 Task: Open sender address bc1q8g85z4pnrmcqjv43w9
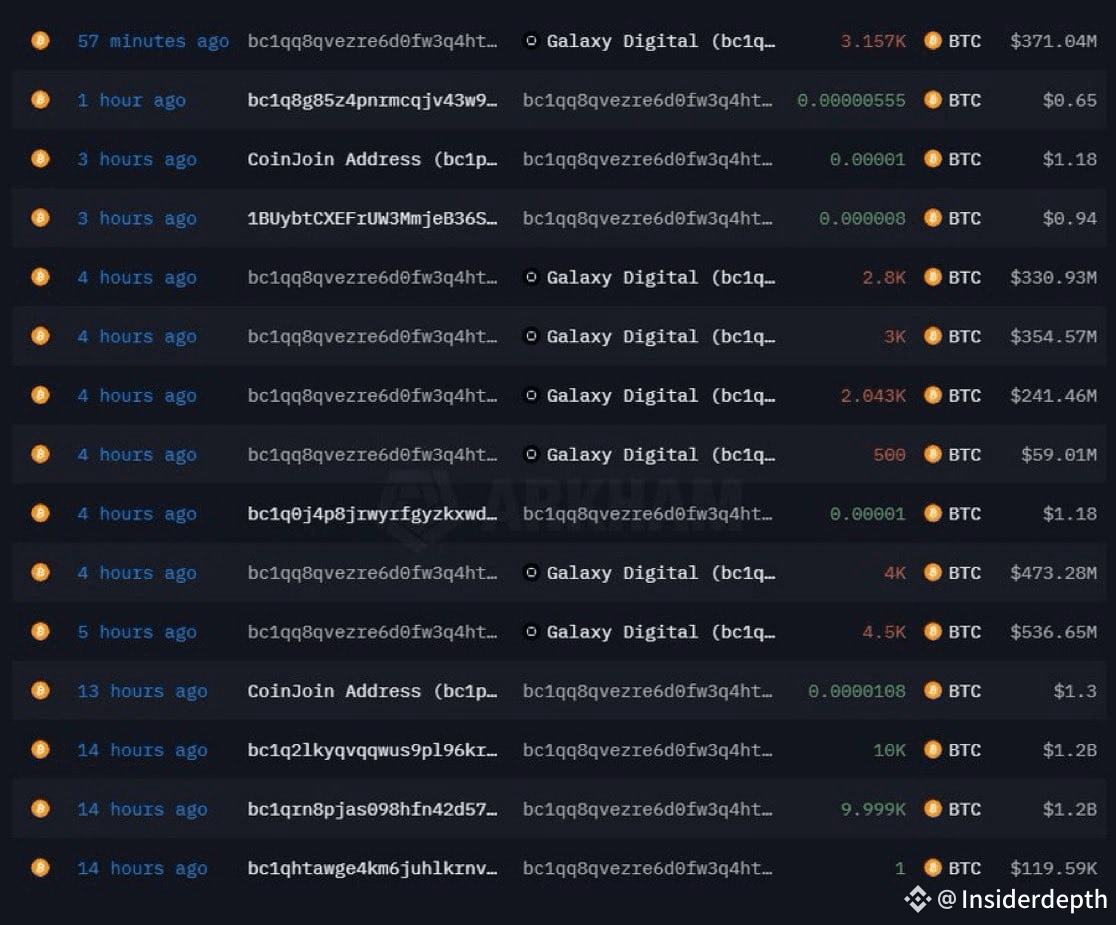(372, 100)
